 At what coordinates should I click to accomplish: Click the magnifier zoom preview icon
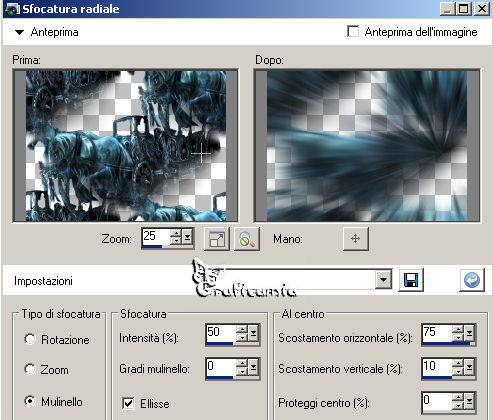tap(247, 239)
